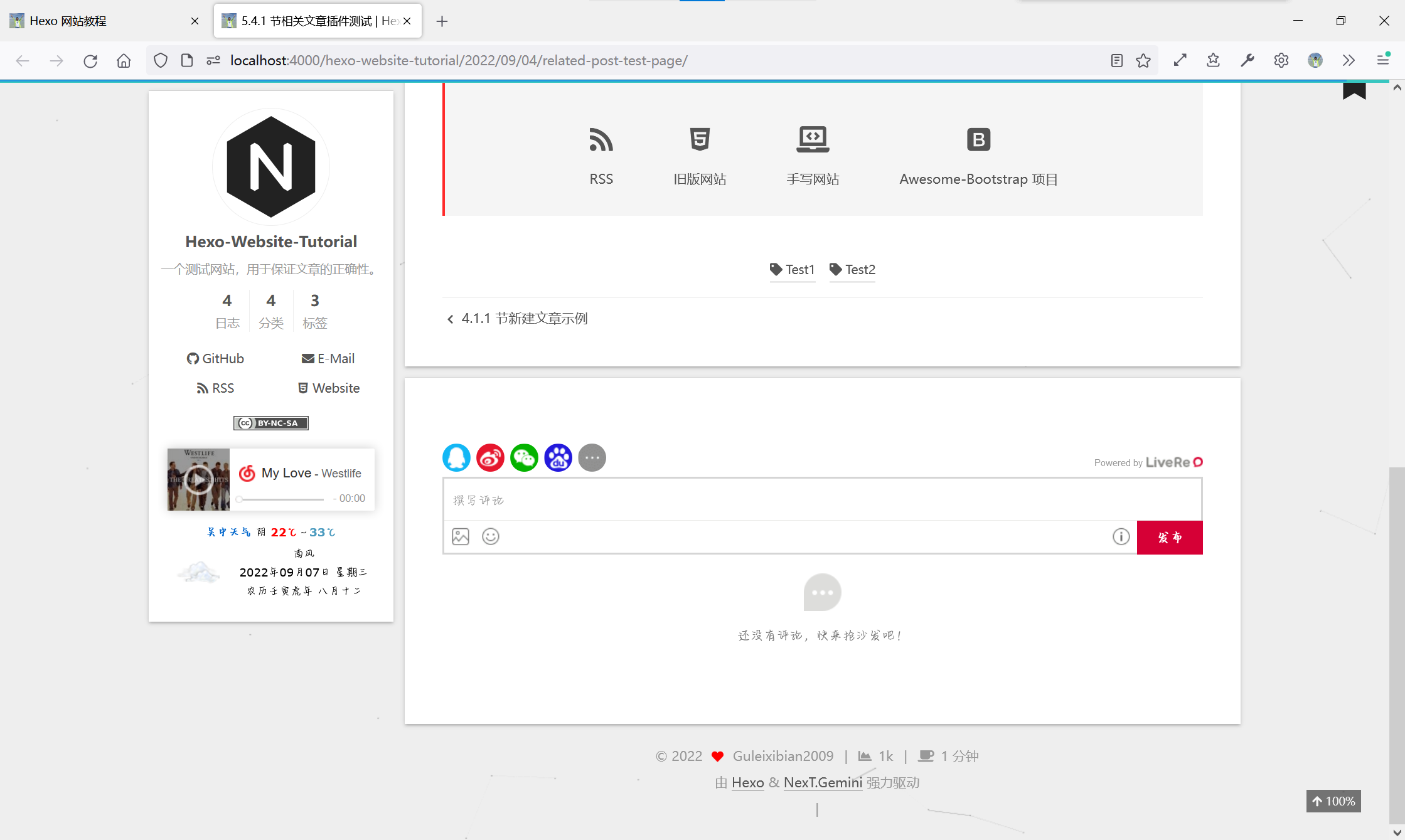Open the emoji picker in comments
This screenshot has width=1405, height=840.
pos(491,536)
